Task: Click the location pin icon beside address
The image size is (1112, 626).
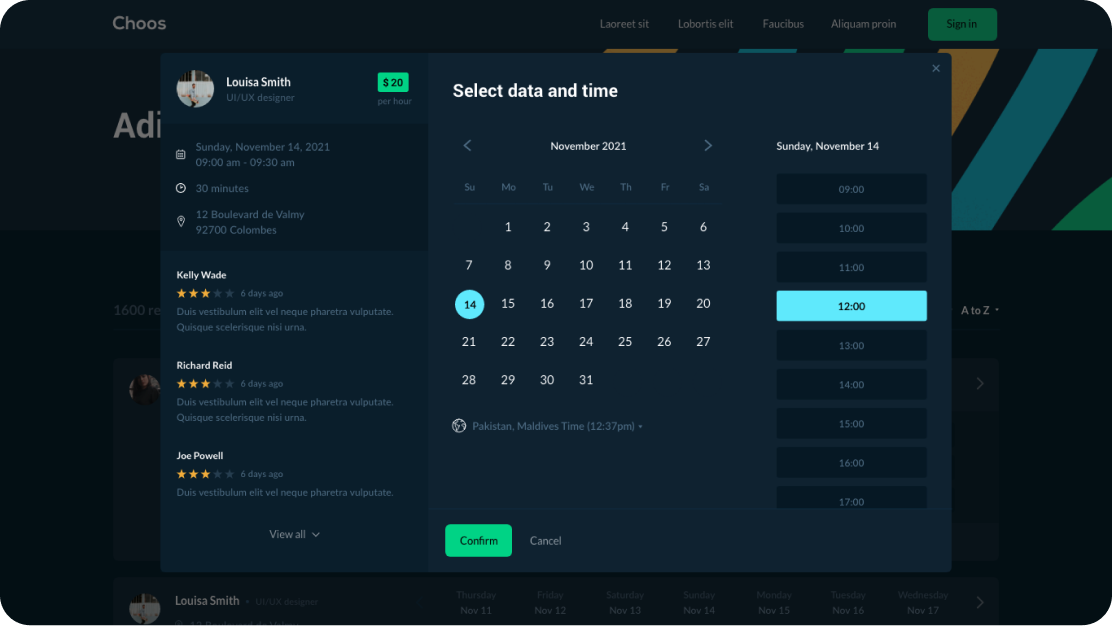Action: [181, 221]
